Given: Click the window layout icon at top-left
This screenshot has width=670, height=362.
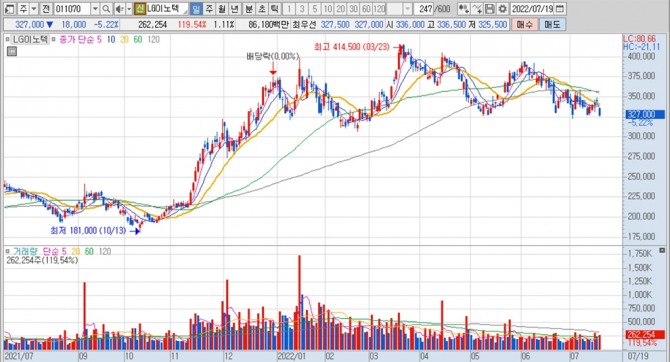Looking at the screenshot, I should click(x=9, y=9).
